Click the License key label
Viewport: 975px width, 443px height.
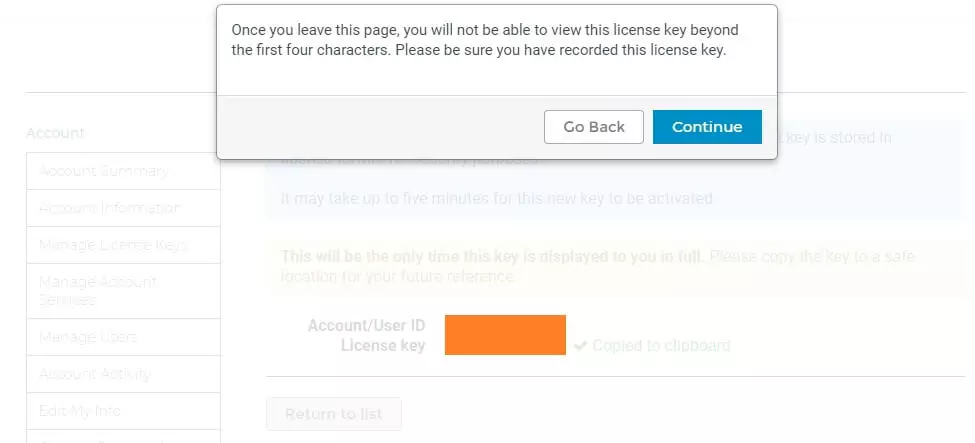[382, 346]
